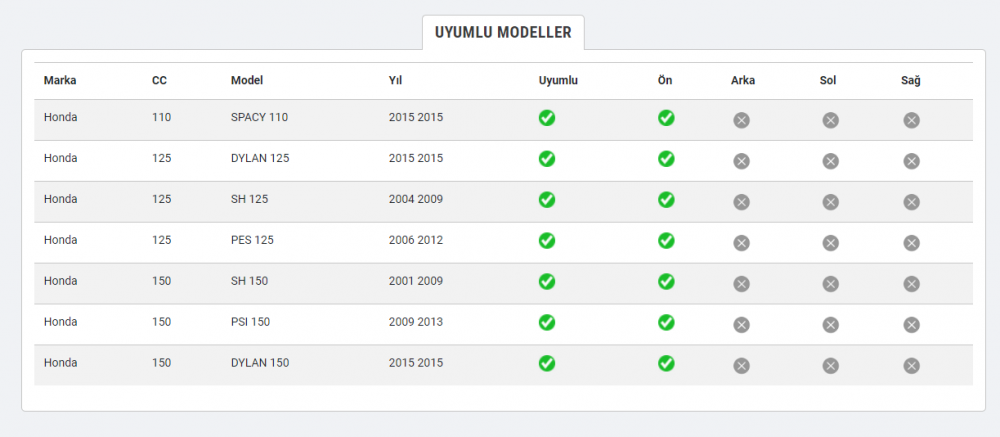Click grey Sol cross for SPACY 110
The image size is (1000, 437).
click(x=830, y=120)
